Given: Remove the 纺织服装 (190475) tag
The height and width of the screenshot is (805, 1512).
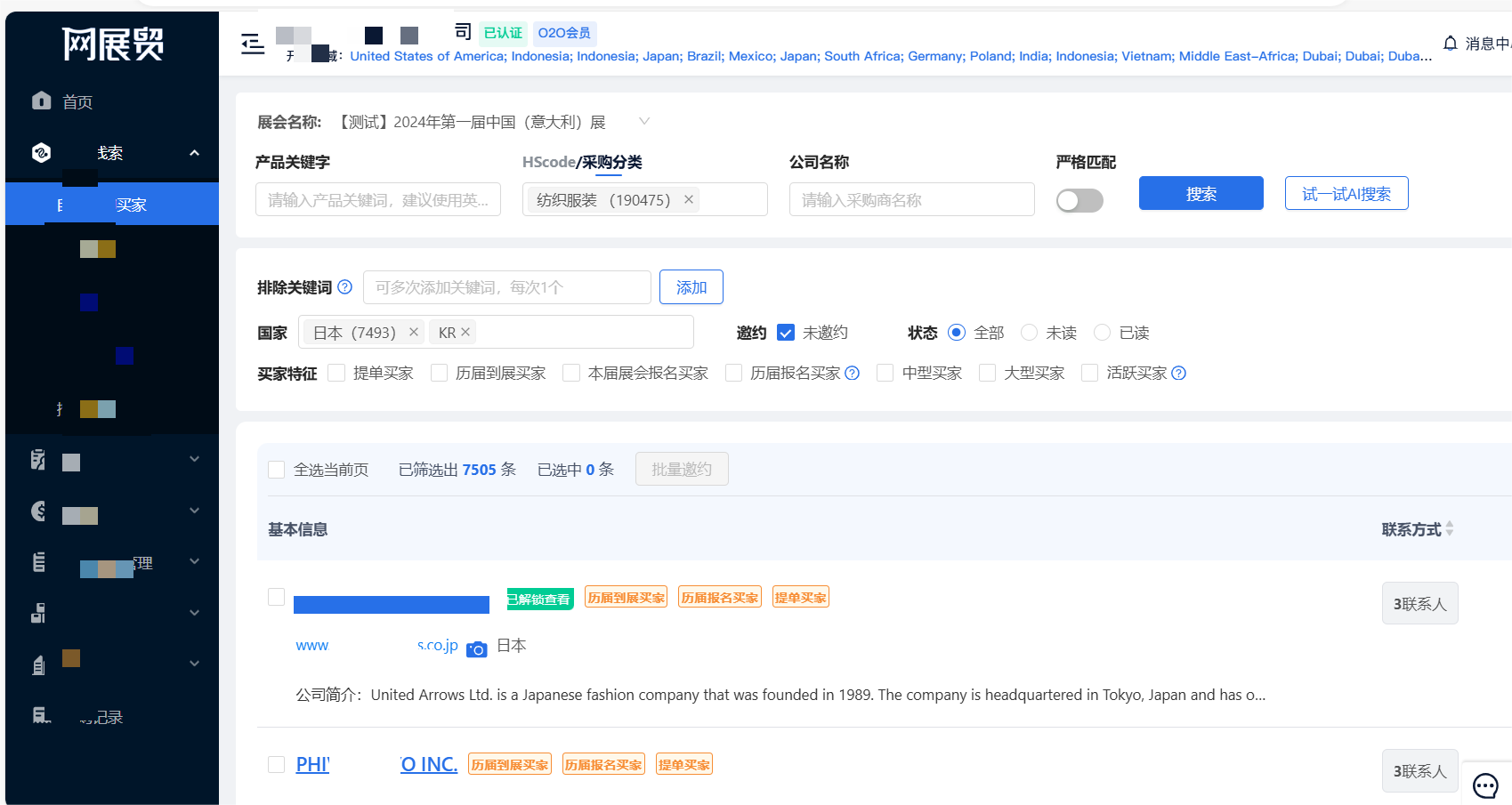Looking at the screenshot, I should point(689,200).
